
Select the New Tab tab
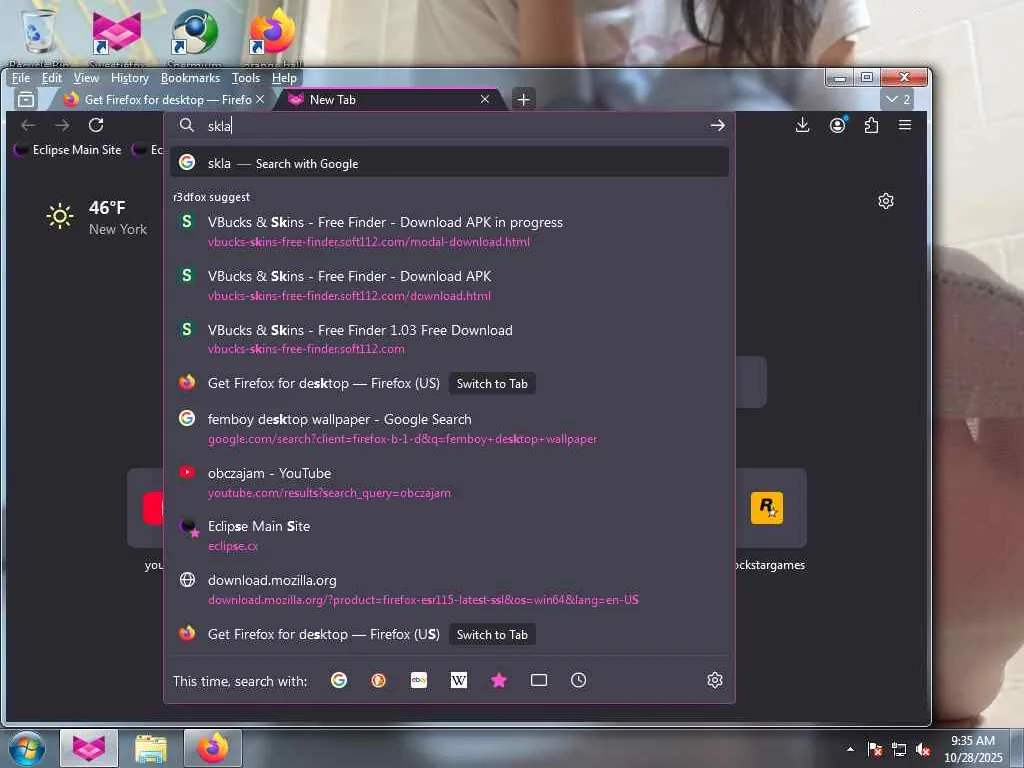(x=387, y=99)
